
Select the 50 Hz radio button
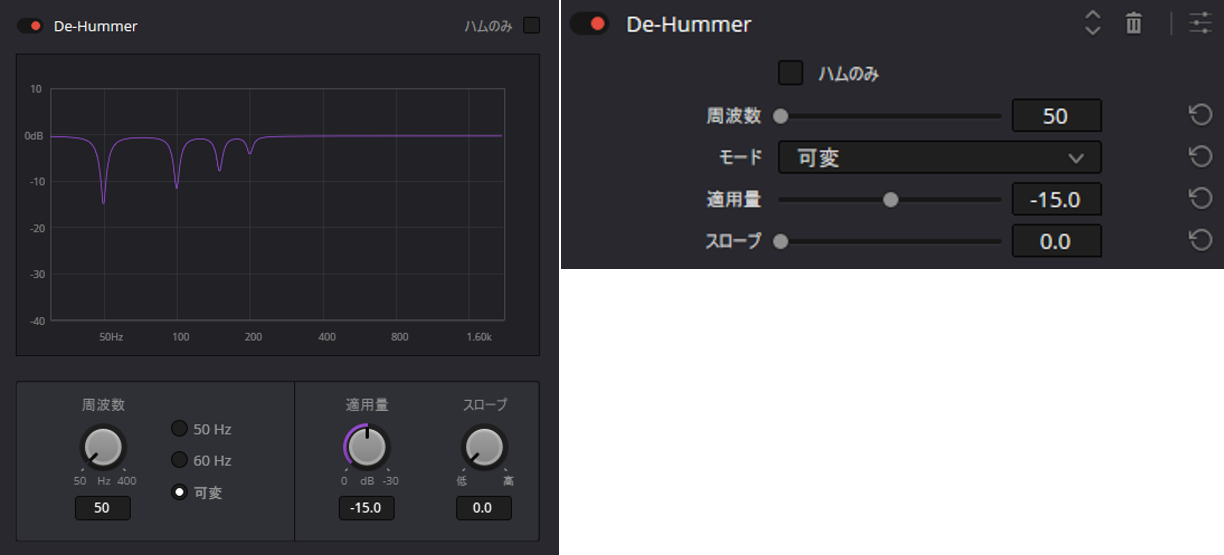pyautogui.click(x=180, y=429)
